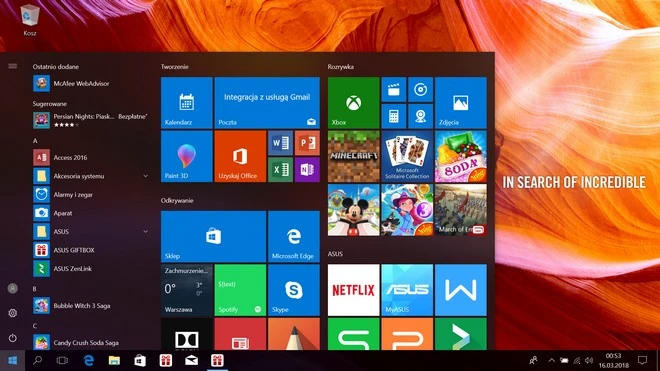Open the MyASUS tile
The height and width of the screenshot is (371, 660).
point(407,290)
